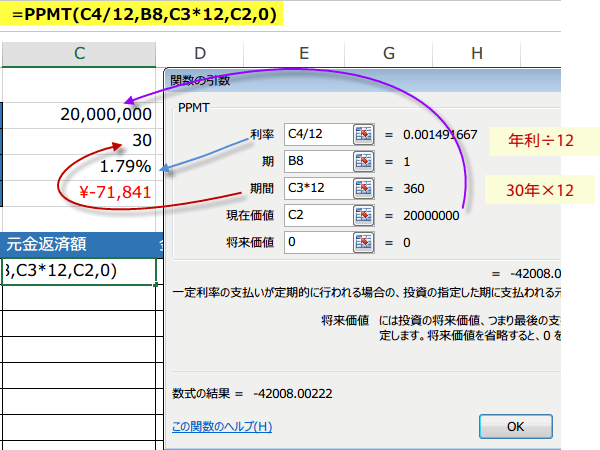This screenshot has width=600, height=450.
Task: Select column D header
Action: click(200, 54)
